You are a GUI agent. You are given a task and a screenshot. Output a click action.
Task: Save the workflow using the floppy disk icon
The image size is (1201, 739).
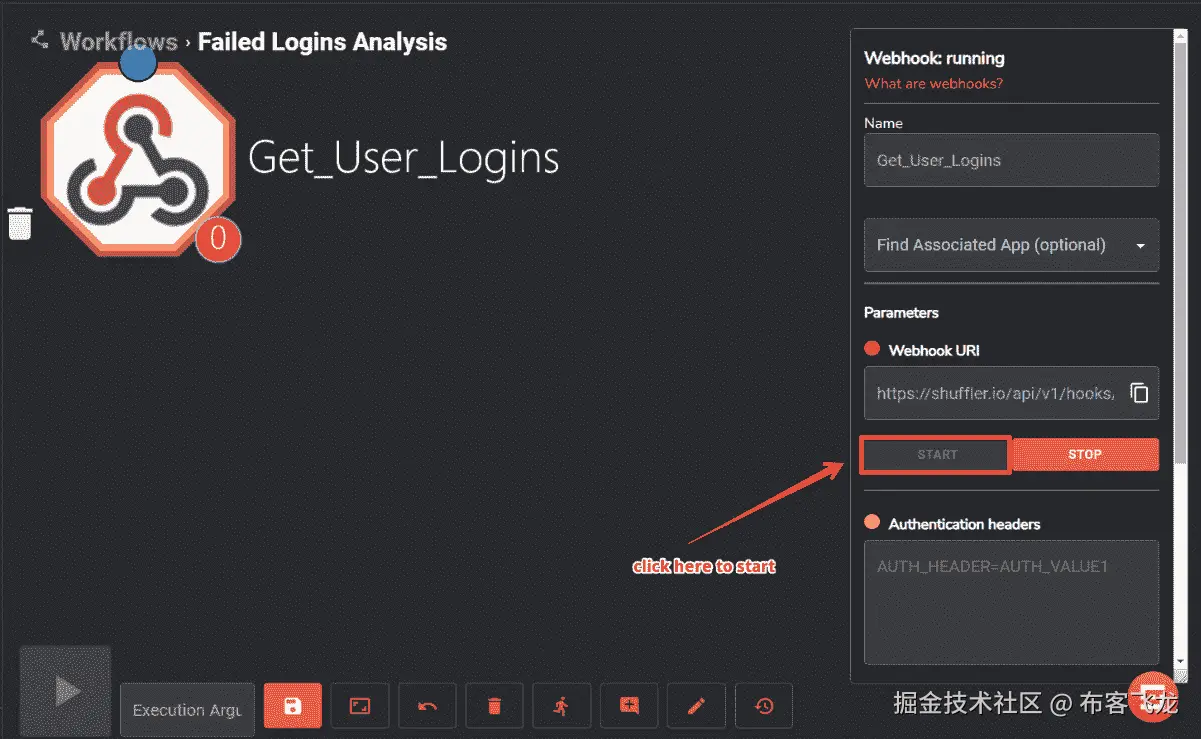point(292,705)
